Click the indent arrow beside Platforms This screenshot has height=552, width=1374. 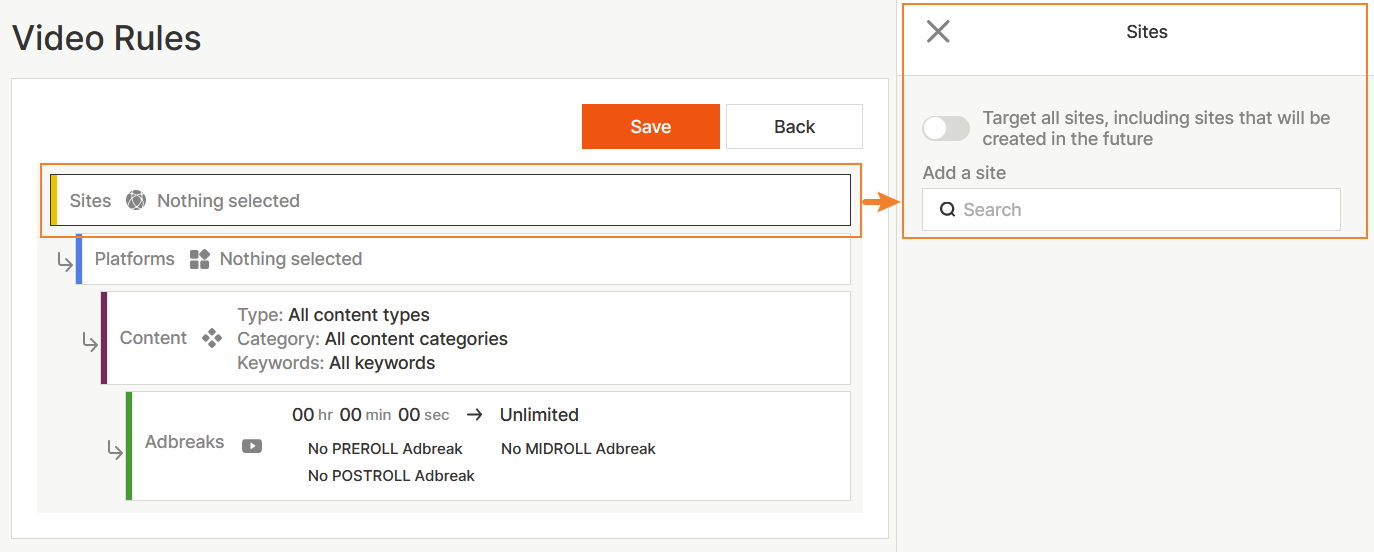(65, 263)
